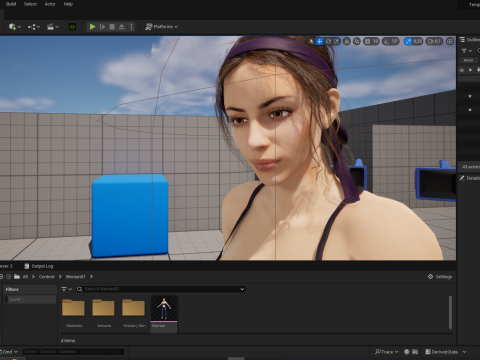480x360 pixels.
Task: Click the Eject button in play controls
Action: tap(122, 27)
